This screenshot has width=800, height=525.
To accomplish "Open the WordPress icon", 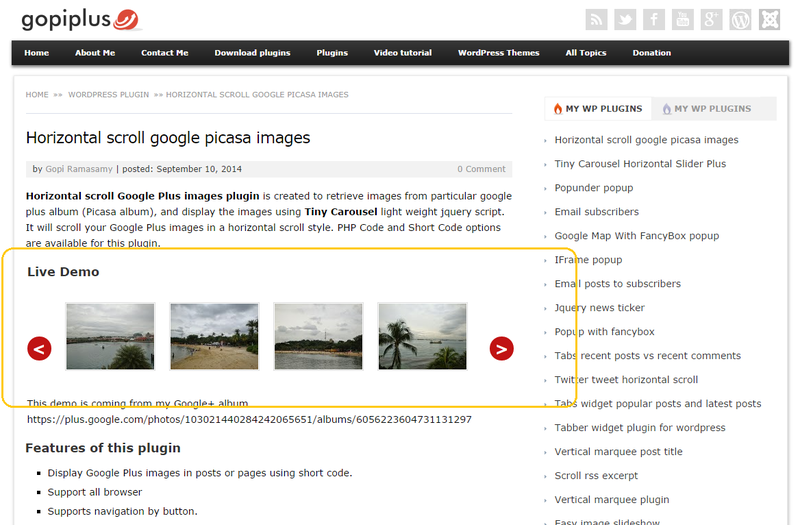I will pos(740,20).
